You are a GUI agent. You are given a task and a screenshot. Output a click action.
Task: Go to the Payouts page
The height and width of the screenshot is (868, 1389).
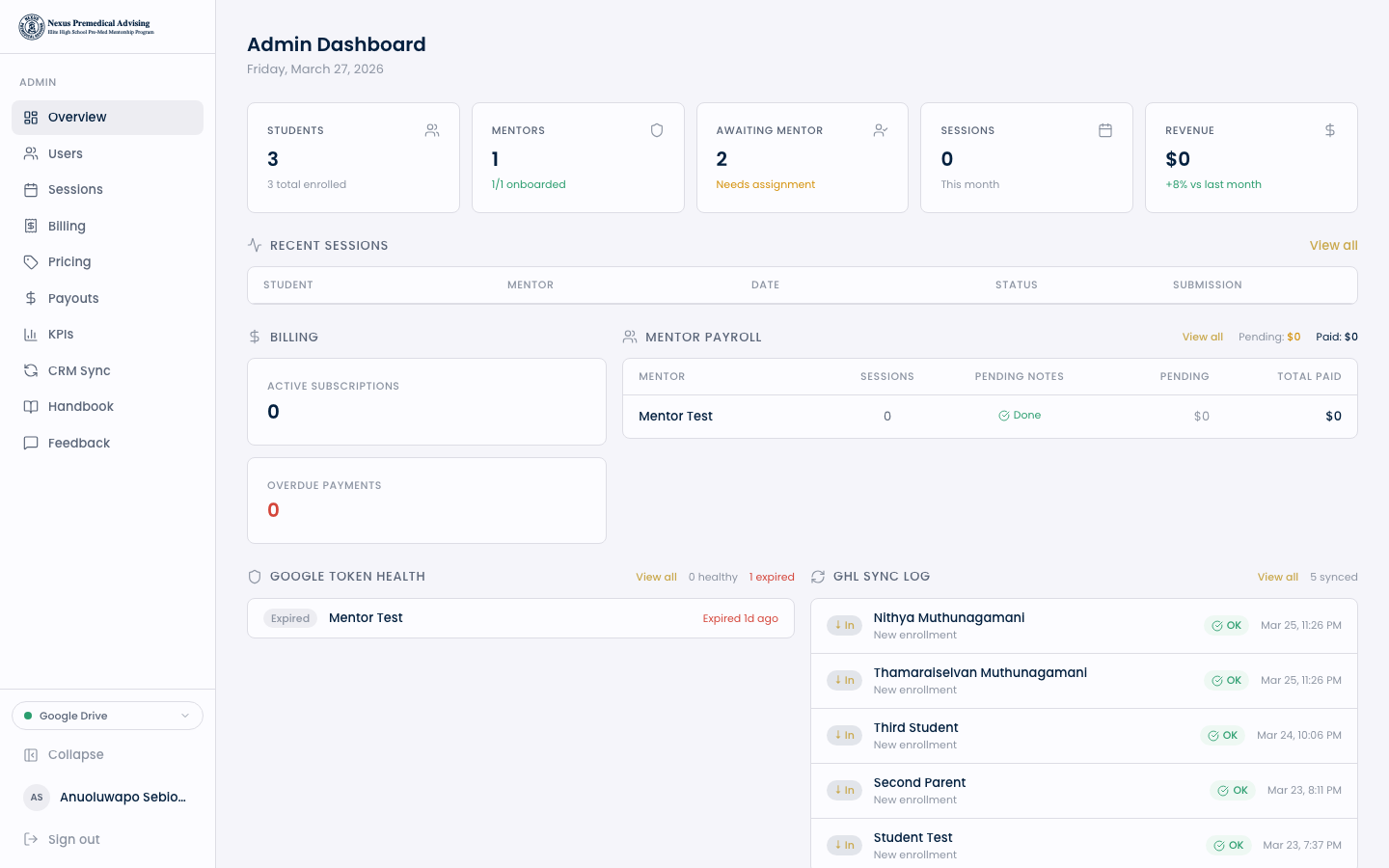click(73, 298)
